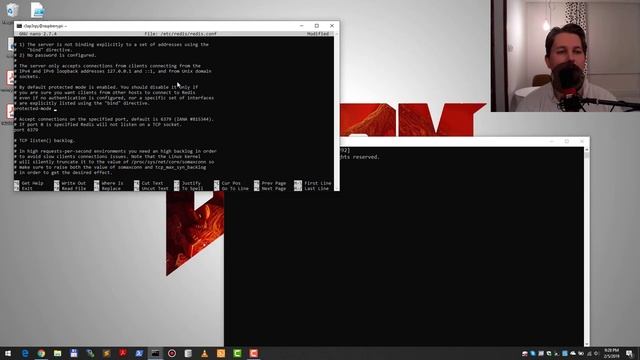Open the volume tray icon

596,353
